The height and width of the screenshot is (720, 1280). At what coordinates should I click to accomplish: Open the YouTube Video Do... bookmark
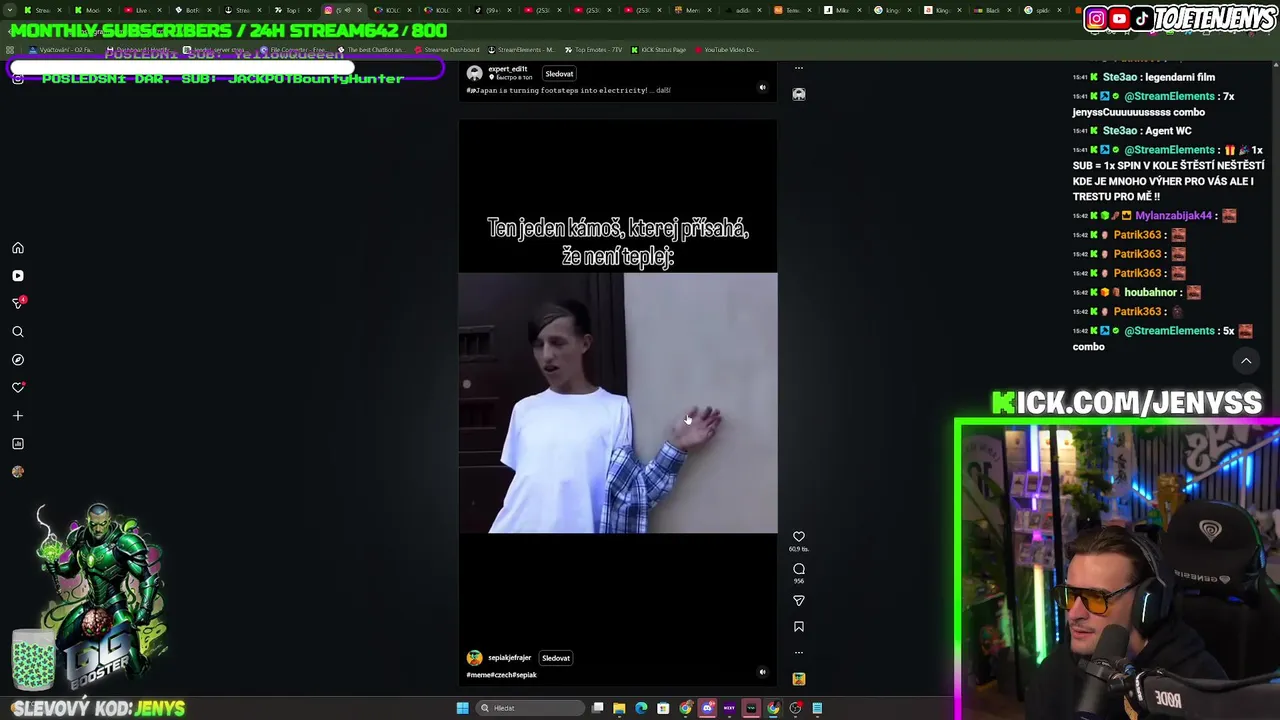tap(726, 50)
